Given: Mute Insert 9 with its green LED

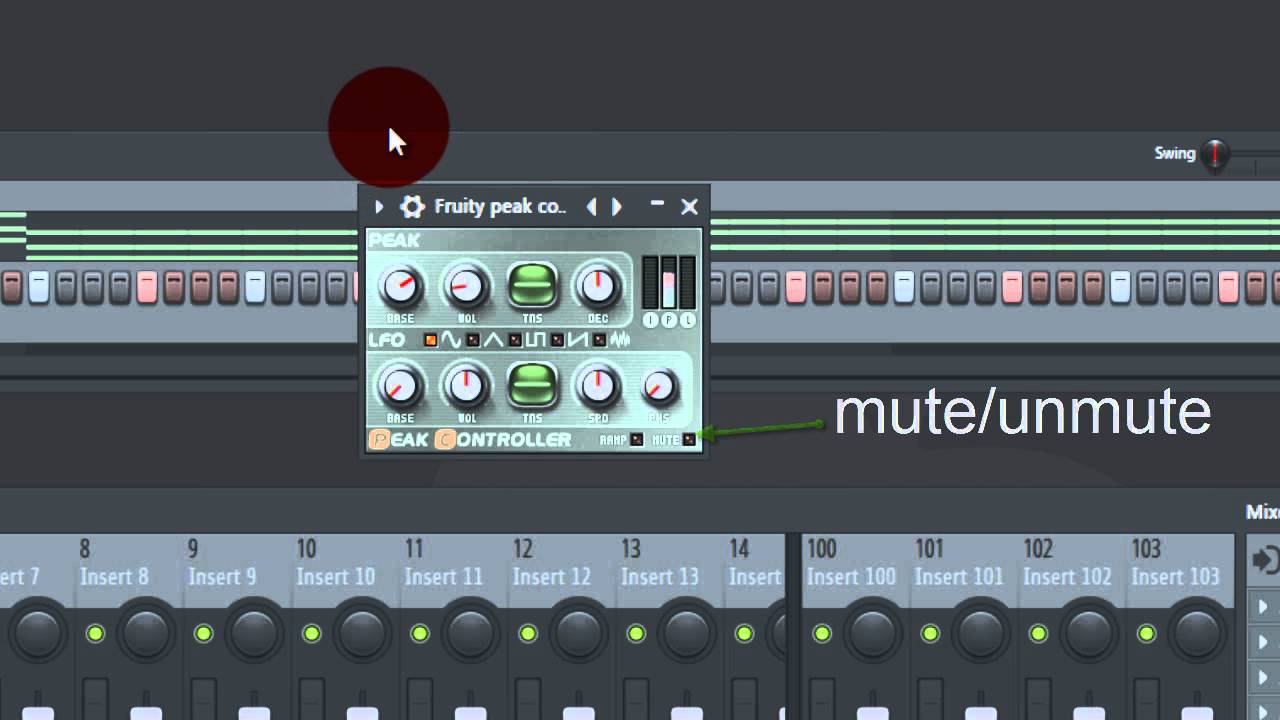Looking at the screenshot, I should click(203, 633).
